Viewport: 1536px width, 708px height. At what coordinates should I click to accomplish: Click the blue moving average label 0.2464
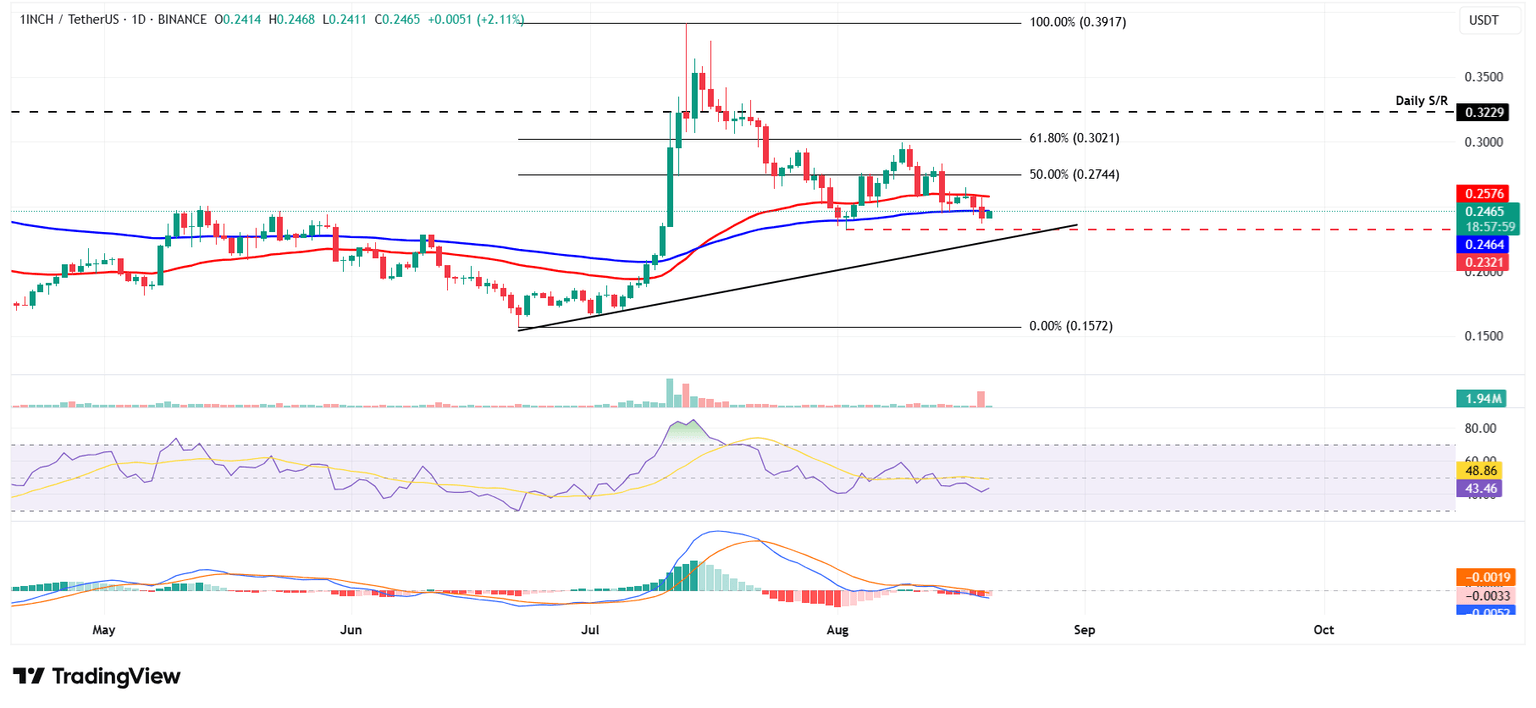[x=1486, y=245]
